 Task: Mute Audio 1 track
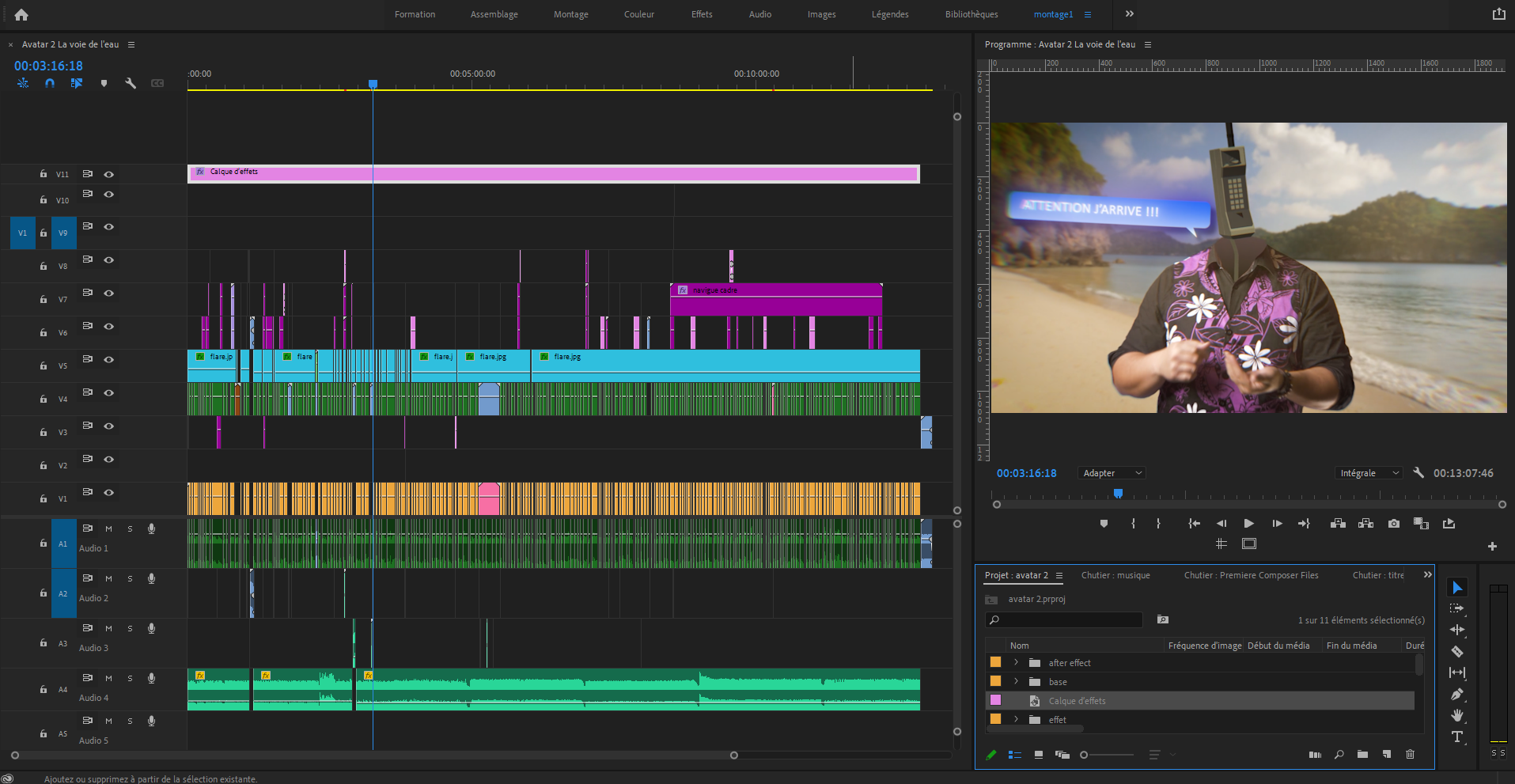(x=108, y=528)
